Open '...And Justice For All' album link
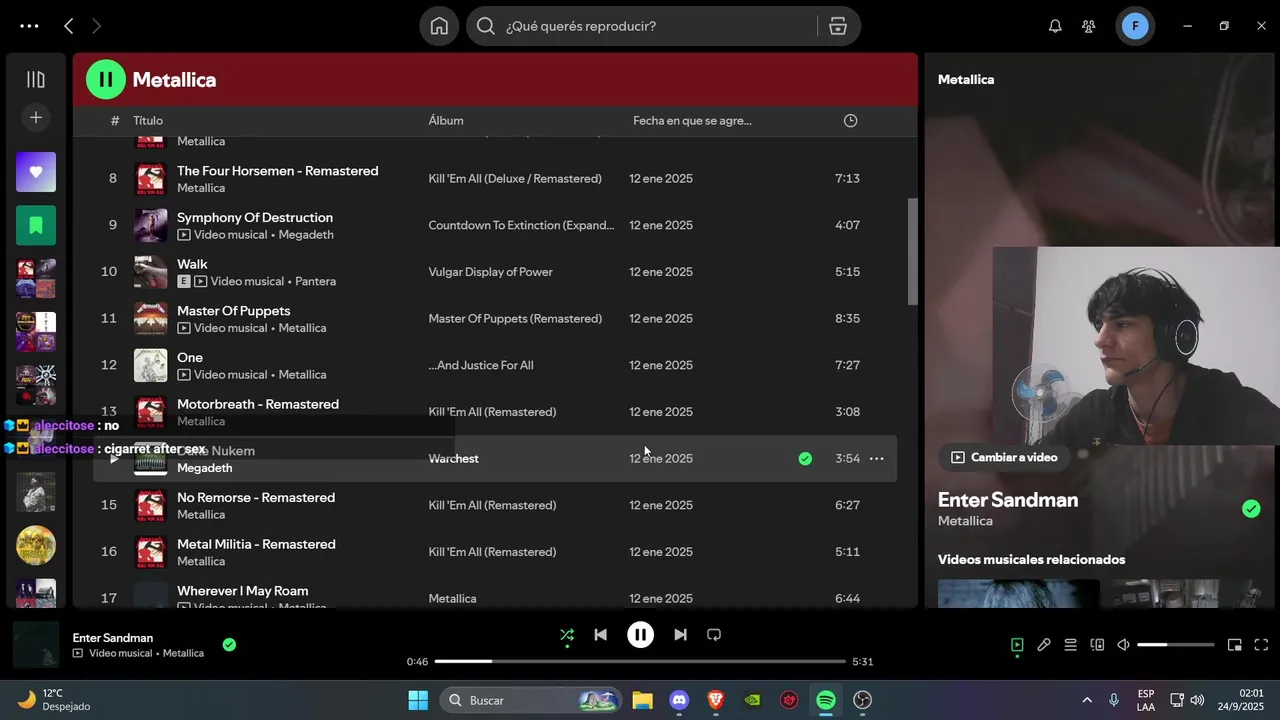Screen dimensions: 1280x720 (481, 365)
